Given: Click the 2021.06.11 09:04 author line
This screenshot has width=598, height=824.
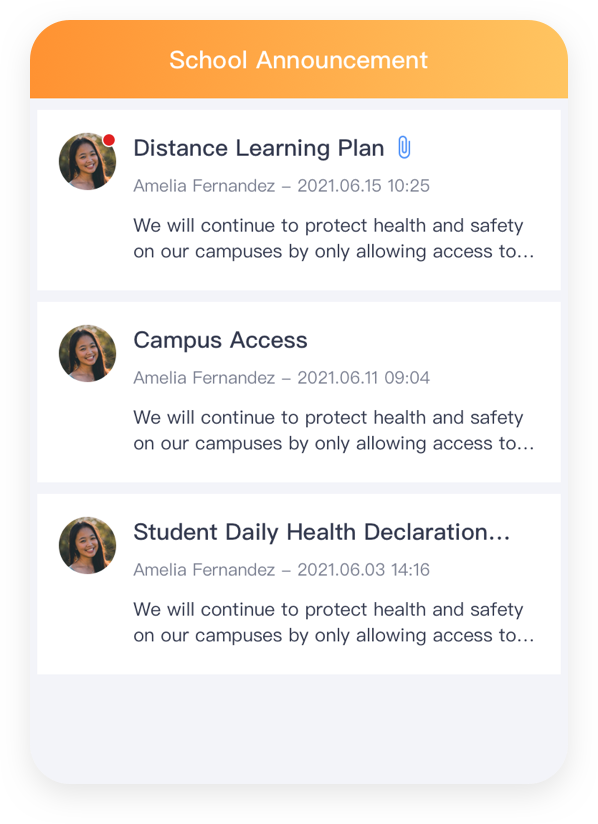Looking at the screenshot, I should [x=282, y=377].
